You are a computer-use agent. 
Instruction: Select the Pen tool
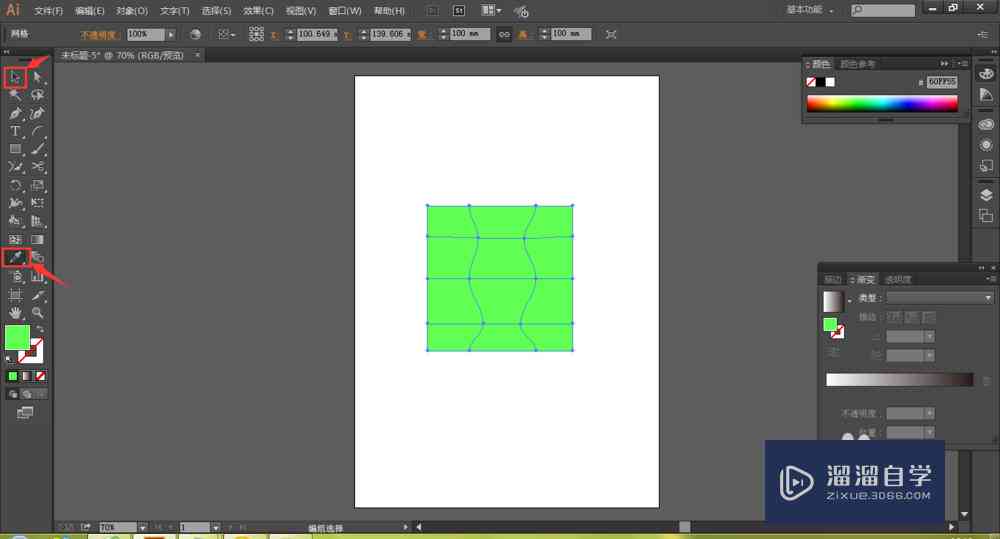pyautogui.click(x=15, y=114)
